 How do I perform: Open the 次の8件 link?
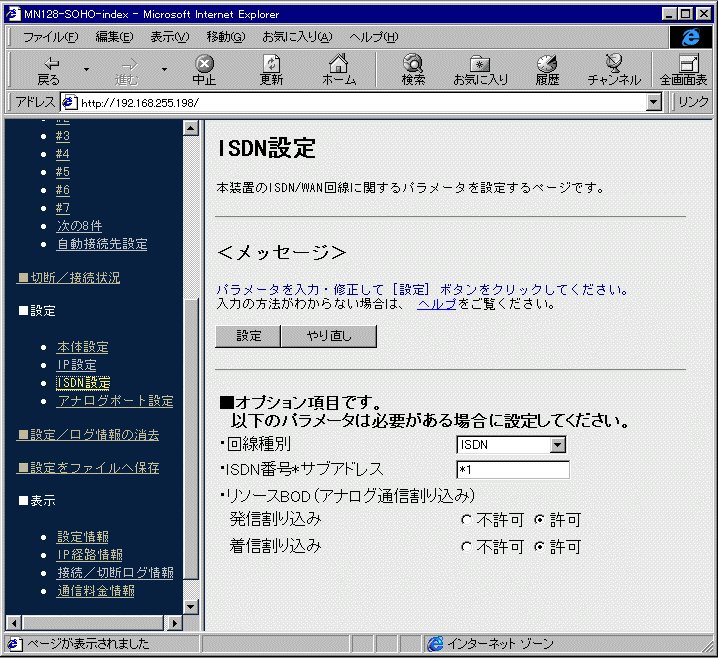pyautogui.click(x=79, y=226)
